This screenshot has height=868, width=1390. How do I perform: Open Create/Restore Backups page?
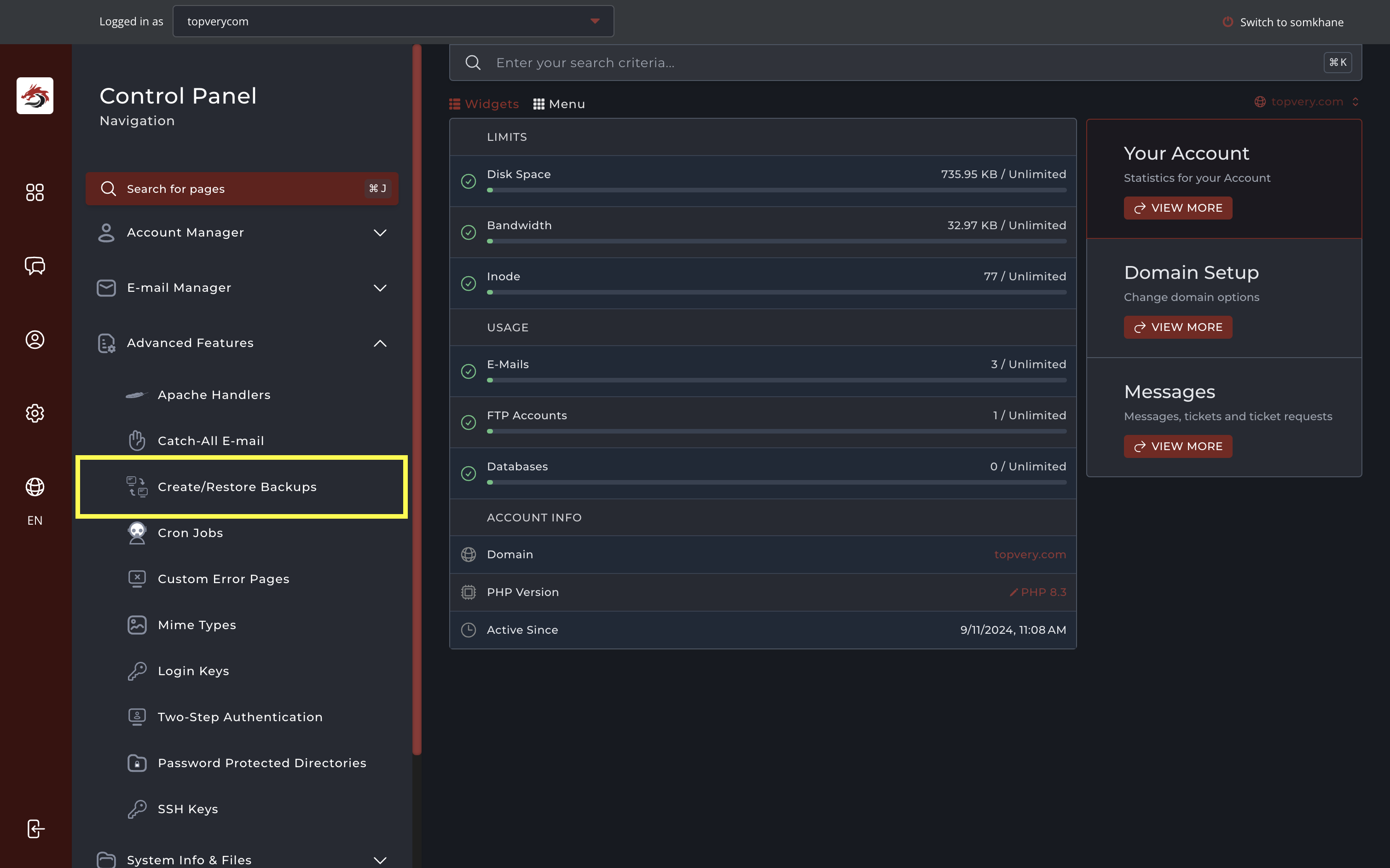(237, 487)
